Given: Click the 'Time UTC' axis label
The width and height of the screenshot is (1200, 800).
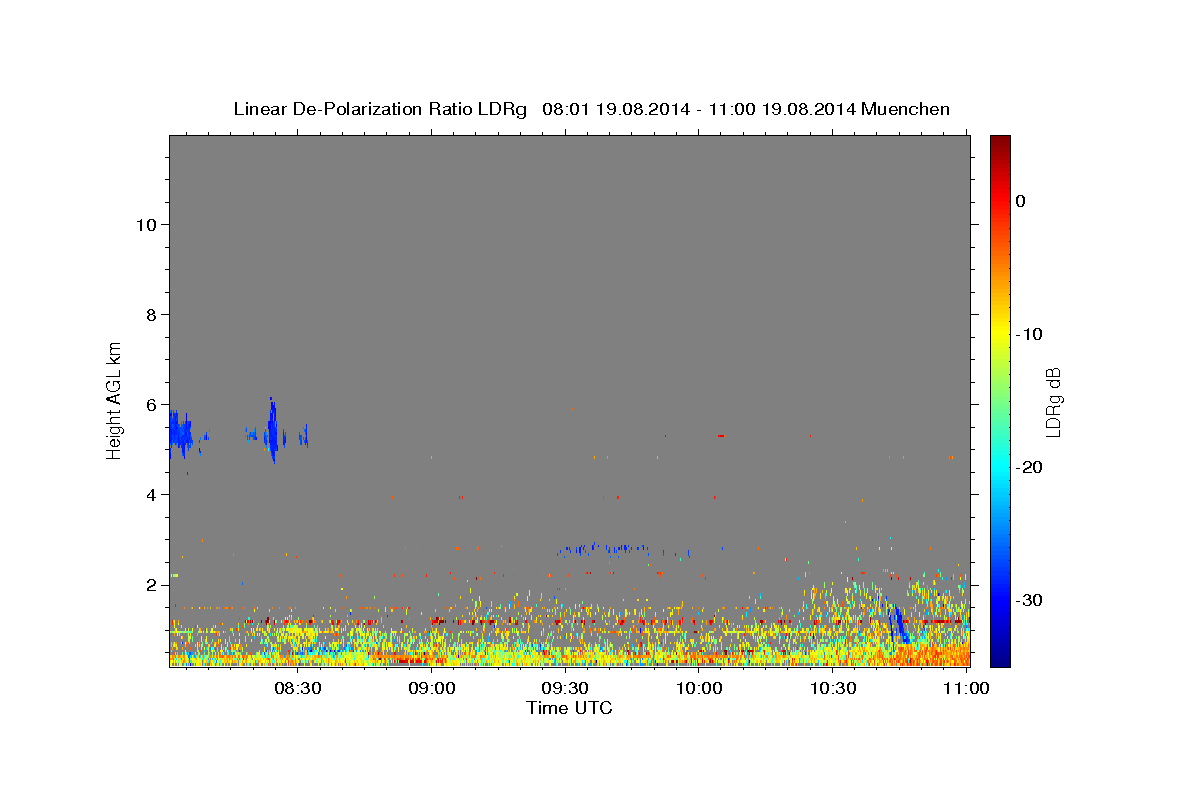Looking at the screenshot, I should (x=569, y=708).
